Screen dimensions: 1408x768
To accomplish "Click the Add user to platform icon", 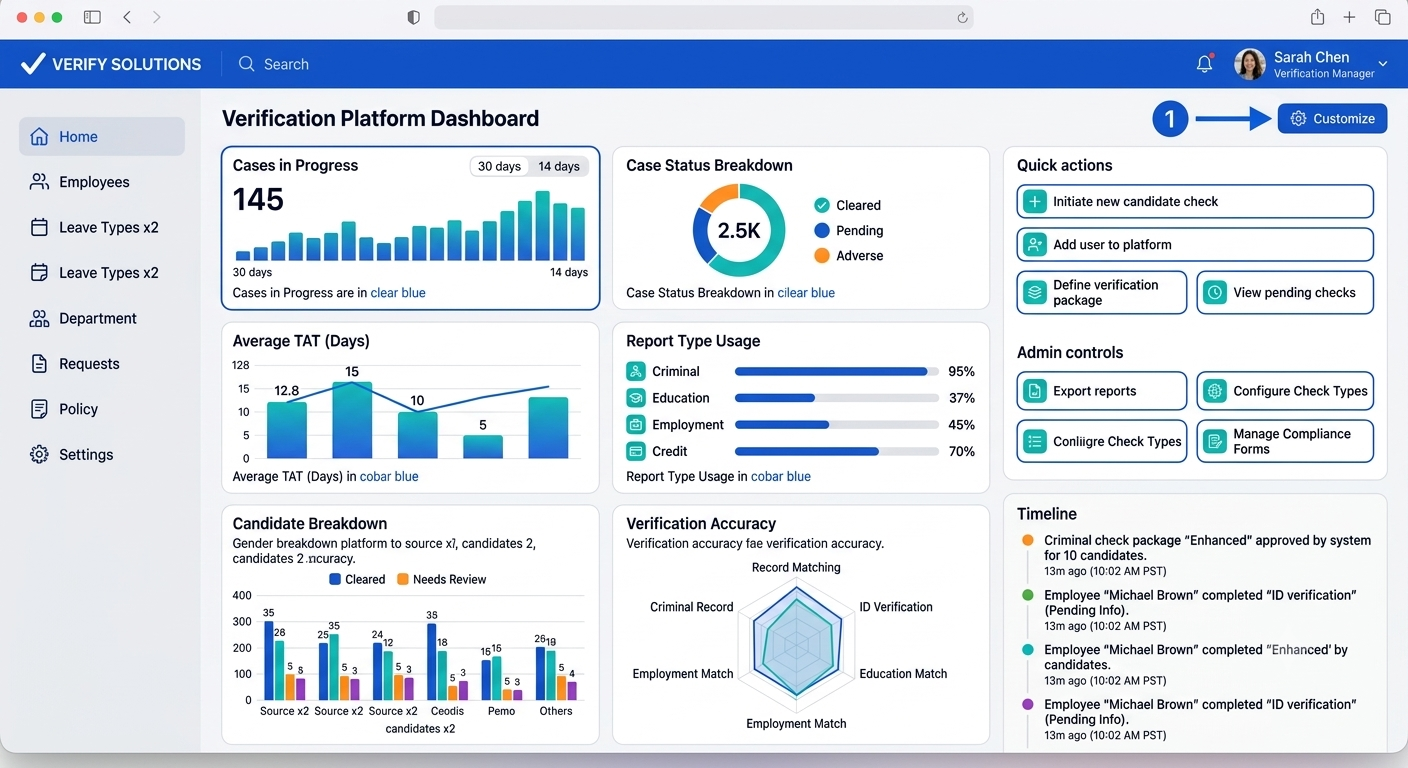I will (x=1035, y=244).
